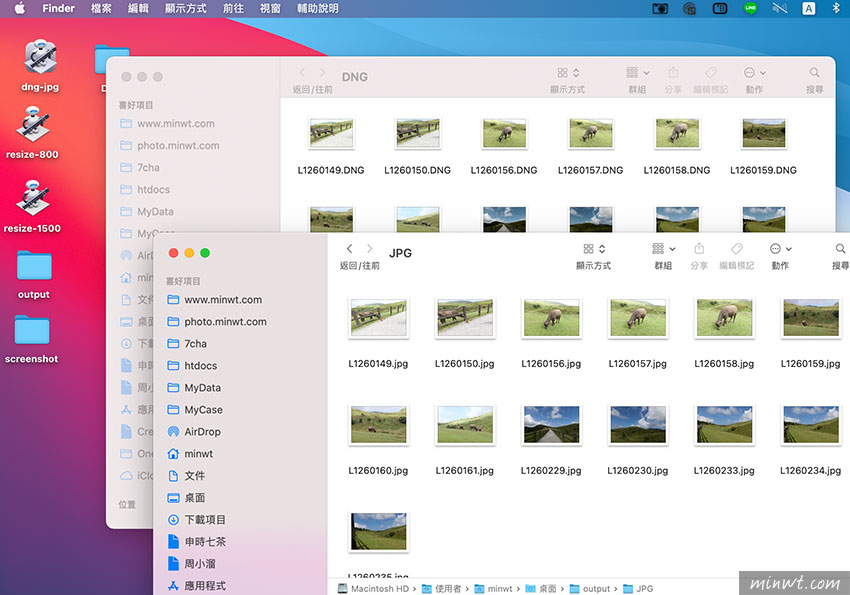Open the resize-800 Automator app icon
850x595 pixels.
(x=33, y=124)
